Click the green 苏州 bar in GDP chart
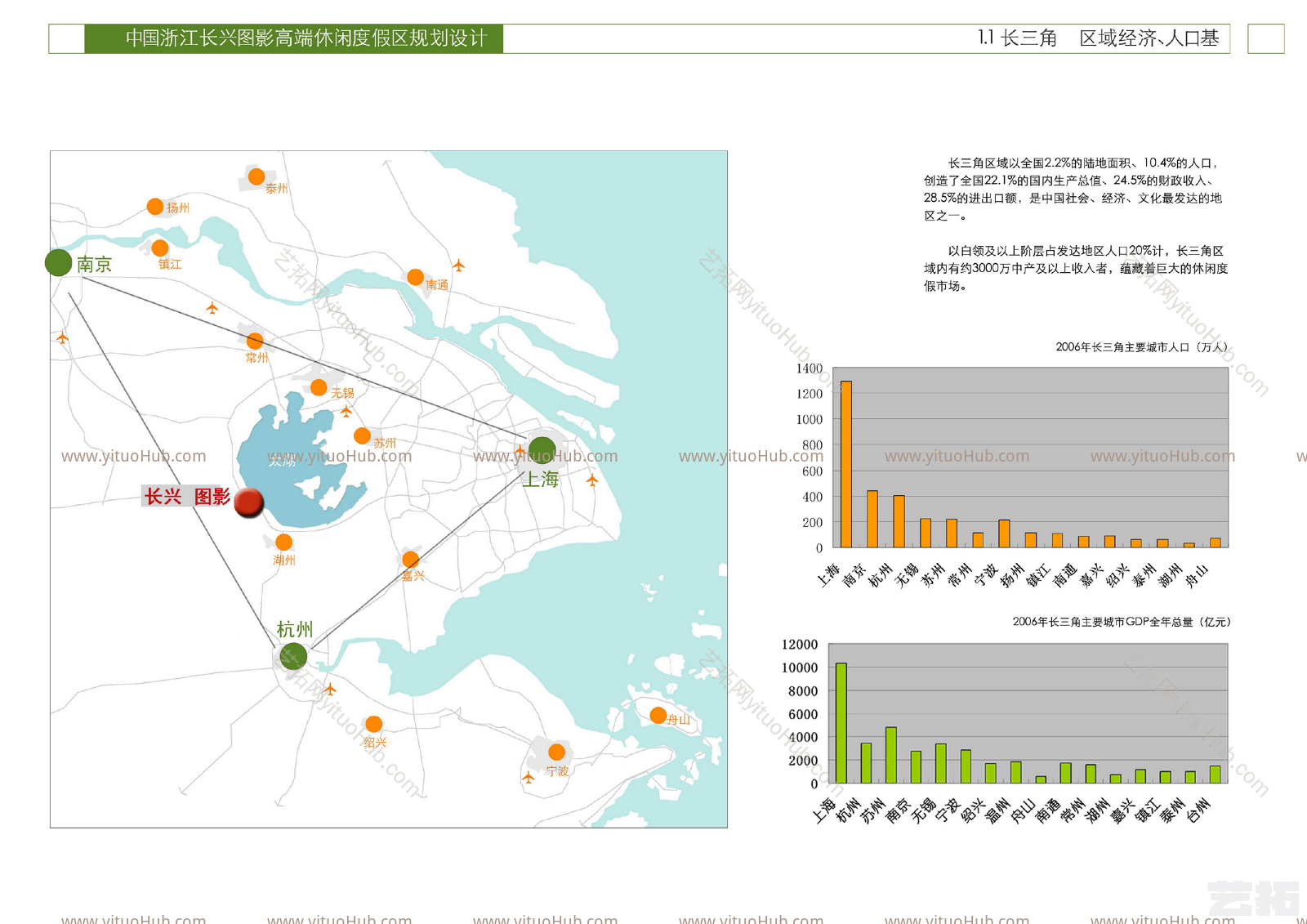The height and width of the screenshot is (924, 1307). [891, 755]
